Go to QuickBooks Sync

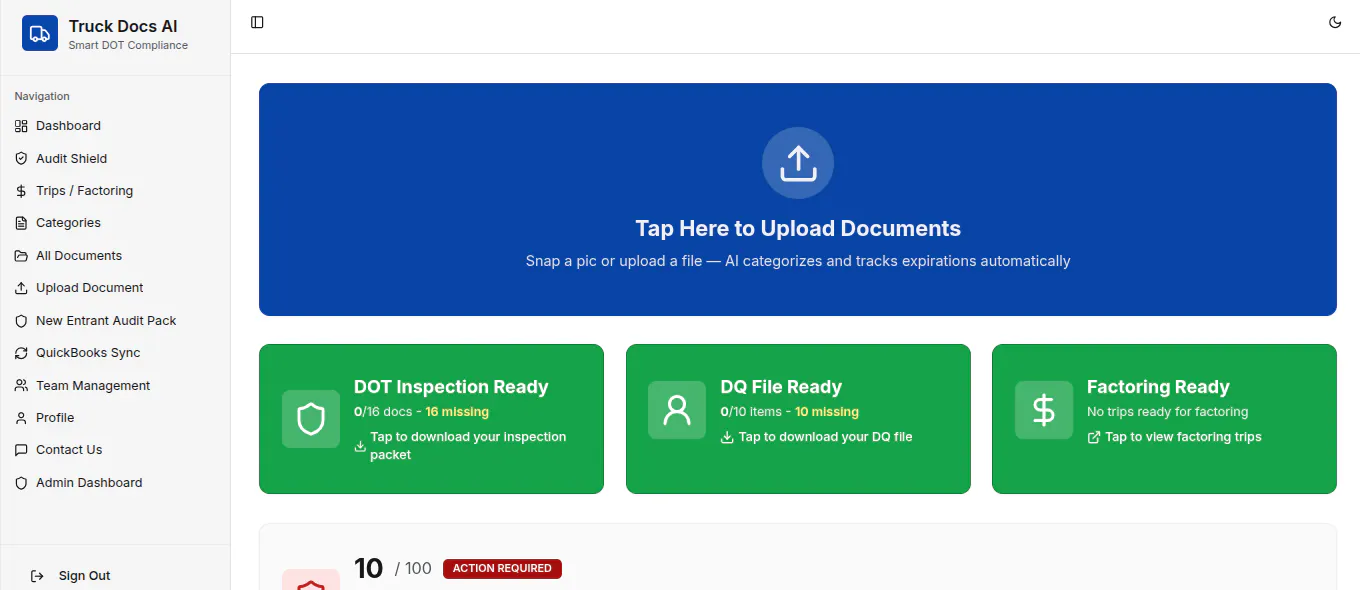coord(115,353)
